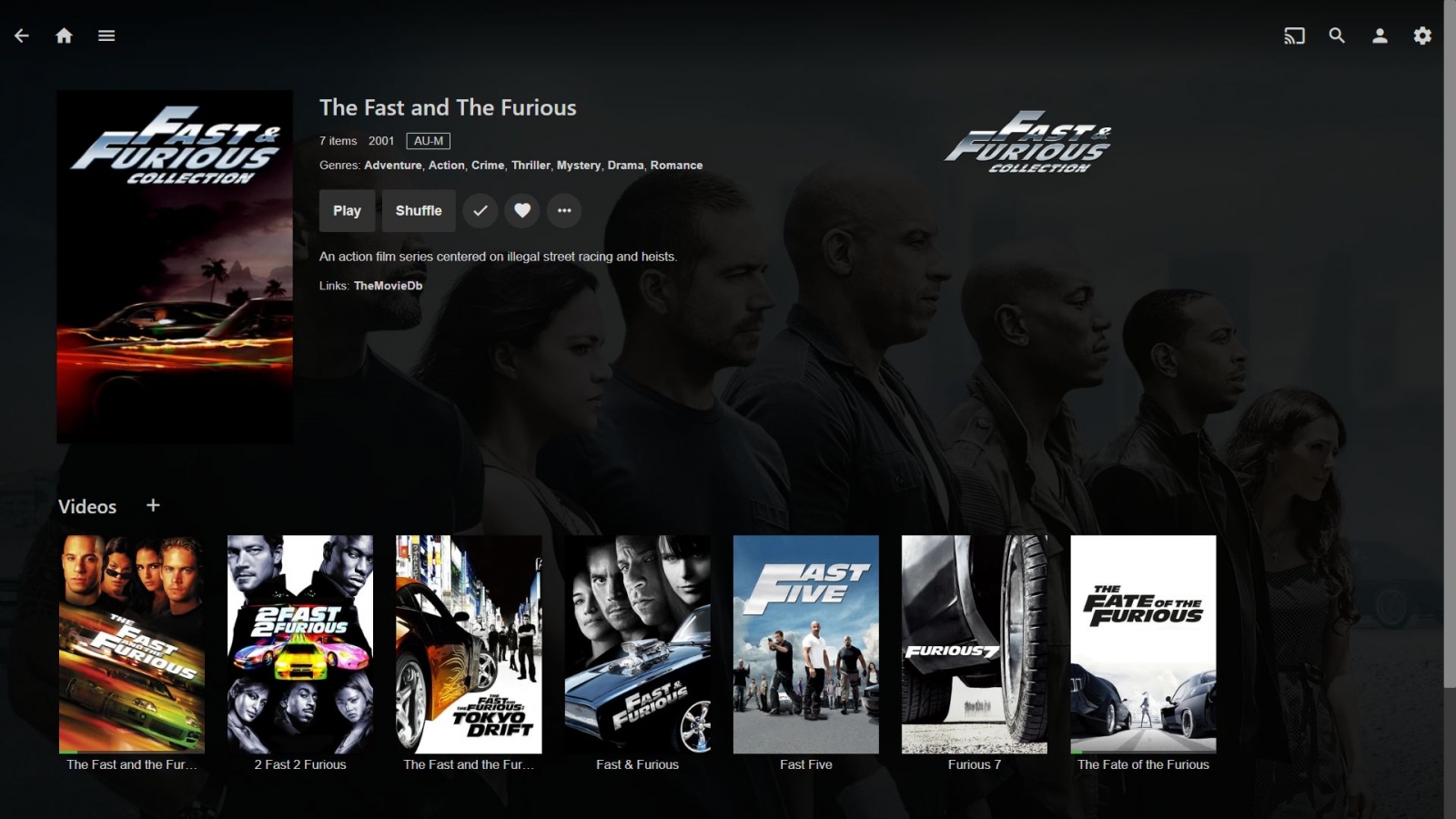Open the Home screen icon
This screenshot has width=1456, height=819.
click(64, 35)
